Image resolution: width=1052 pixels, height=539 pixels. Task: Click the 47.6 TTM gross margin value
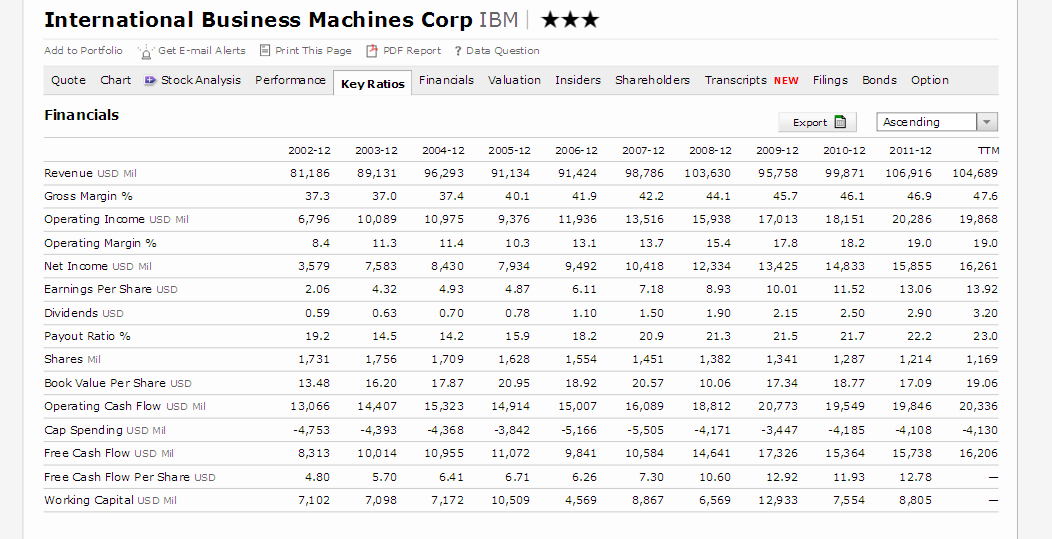pyautogui.click(x=987, y=196)
